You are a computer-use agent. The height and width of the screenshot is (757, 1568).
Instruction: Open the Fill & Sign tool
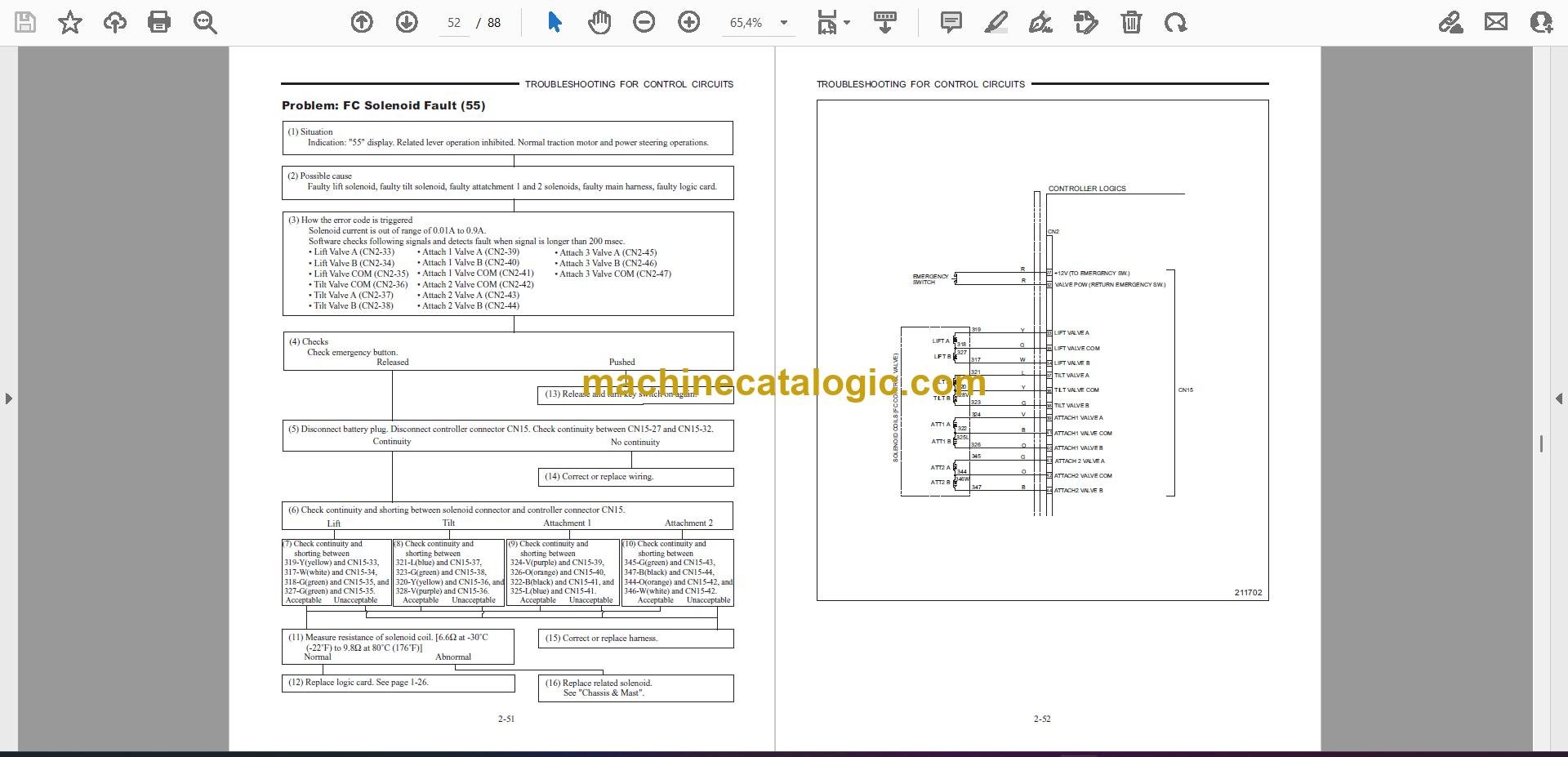[x=1040, y=22]
